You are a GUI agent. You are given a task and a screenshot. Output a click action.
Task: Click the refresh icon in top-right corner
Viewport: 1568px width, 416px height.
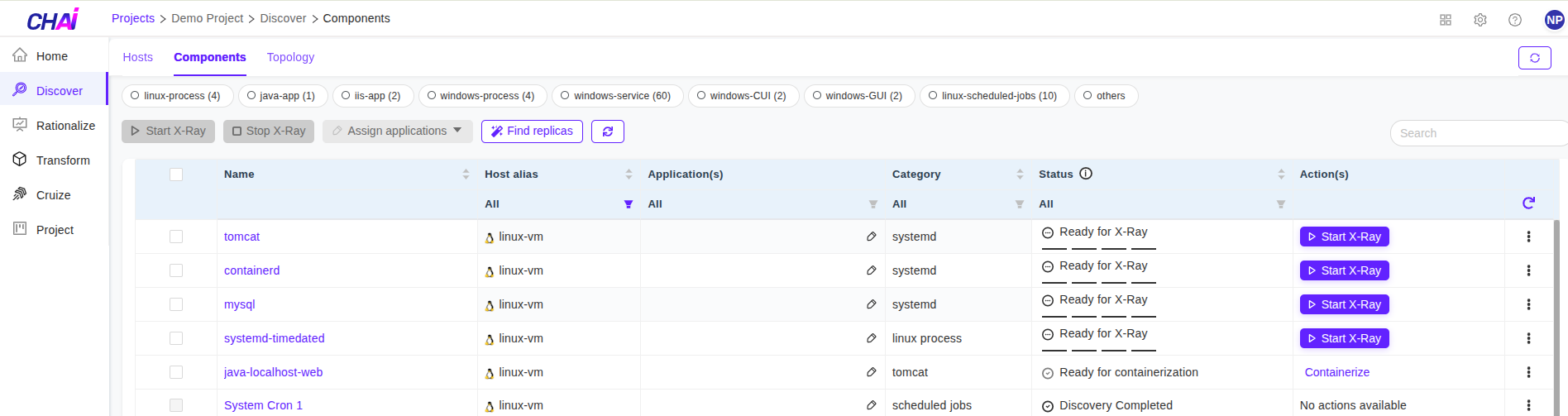tap(1534, 58)
